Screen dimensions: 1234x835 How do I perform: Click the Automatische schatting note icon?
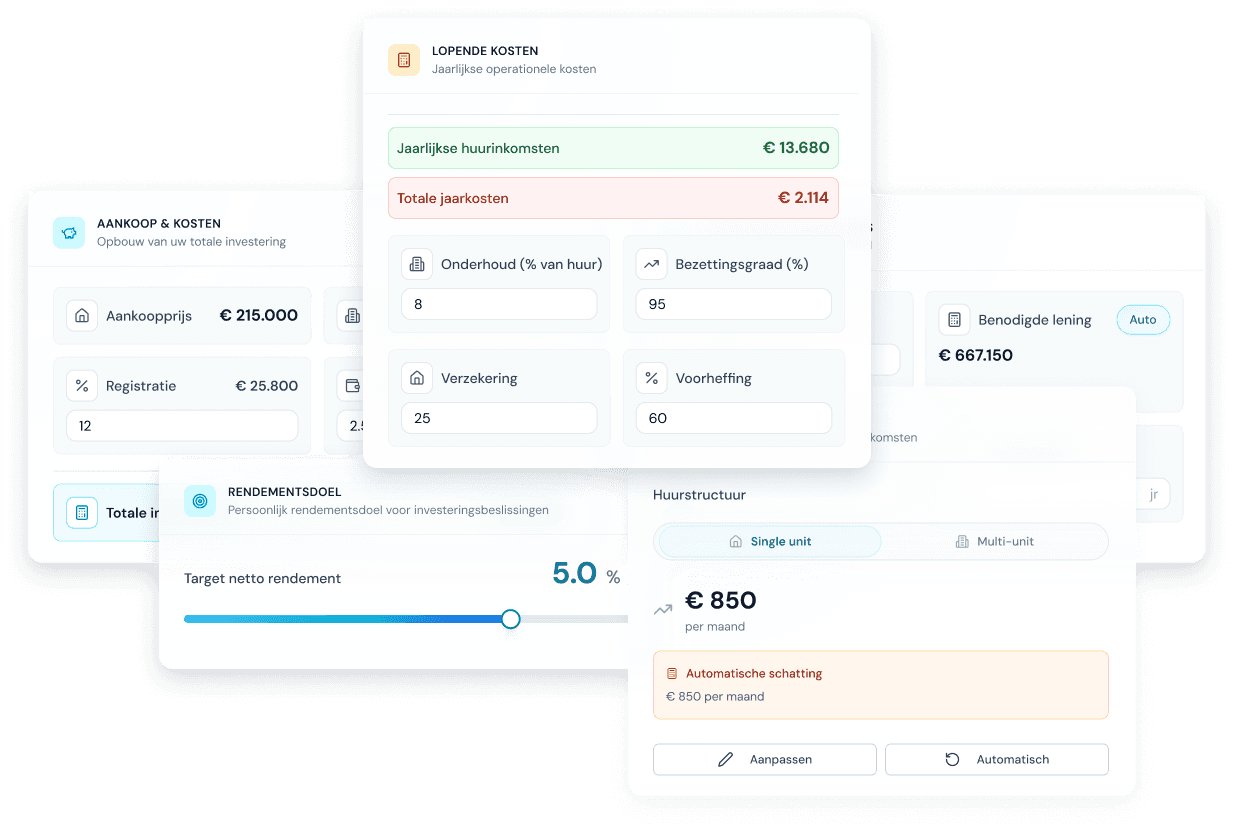pos(672,674)
